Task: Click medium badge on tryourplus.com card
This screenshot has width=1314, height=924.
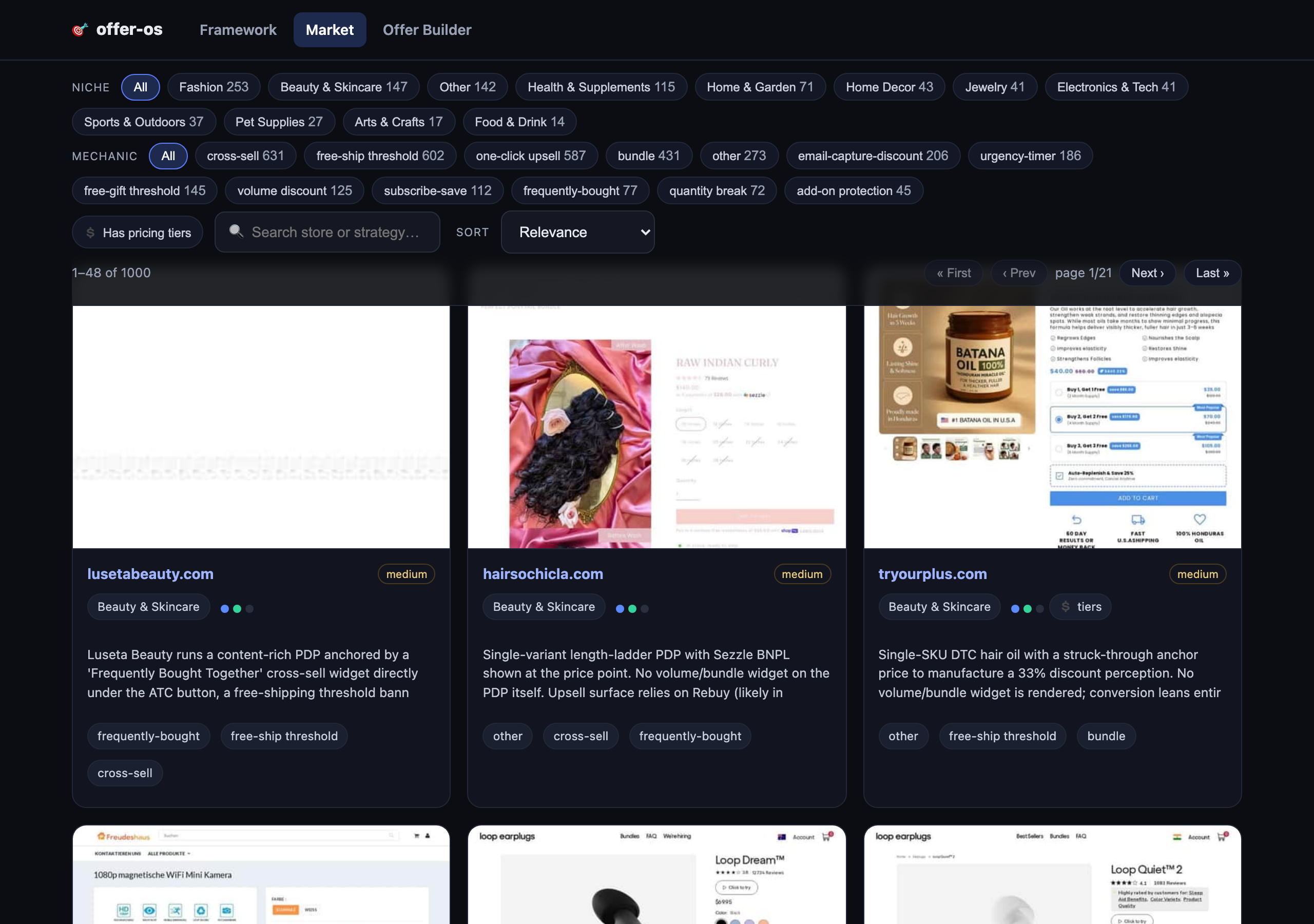Action: point(1198,574)
